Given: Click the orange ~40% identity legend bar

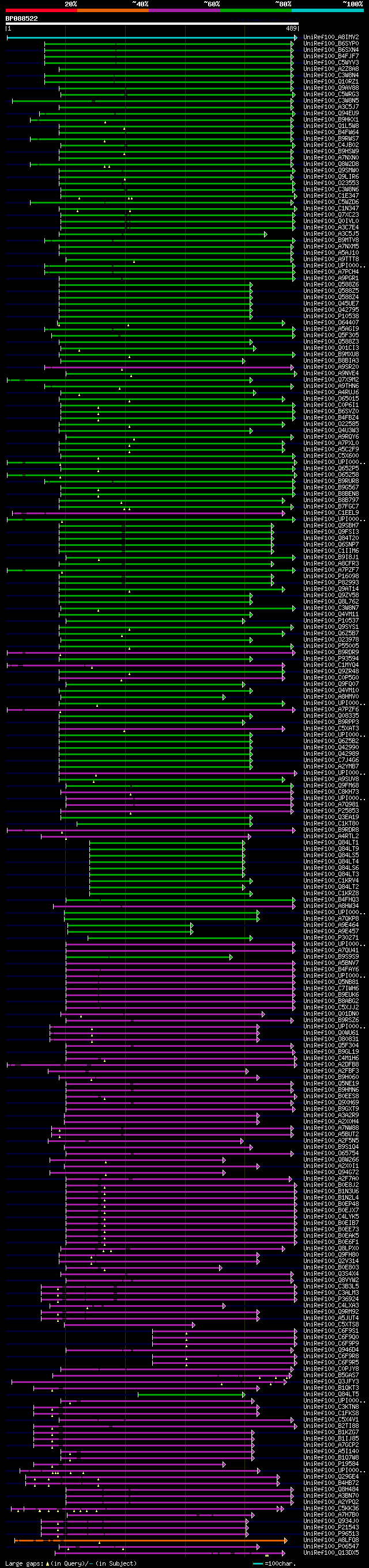Looking at the screenshot, I should (112, 10).
